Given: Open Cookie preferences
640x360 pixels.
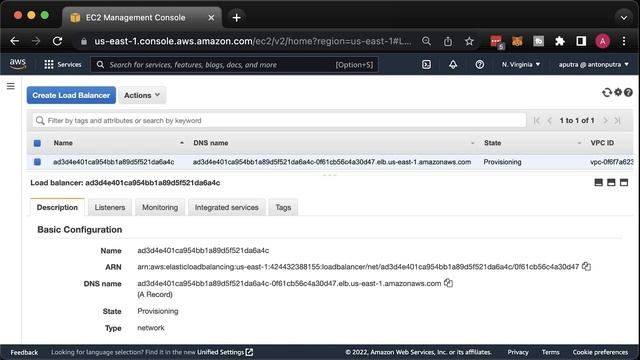Looking at the screenshot, I should point(600,352).
